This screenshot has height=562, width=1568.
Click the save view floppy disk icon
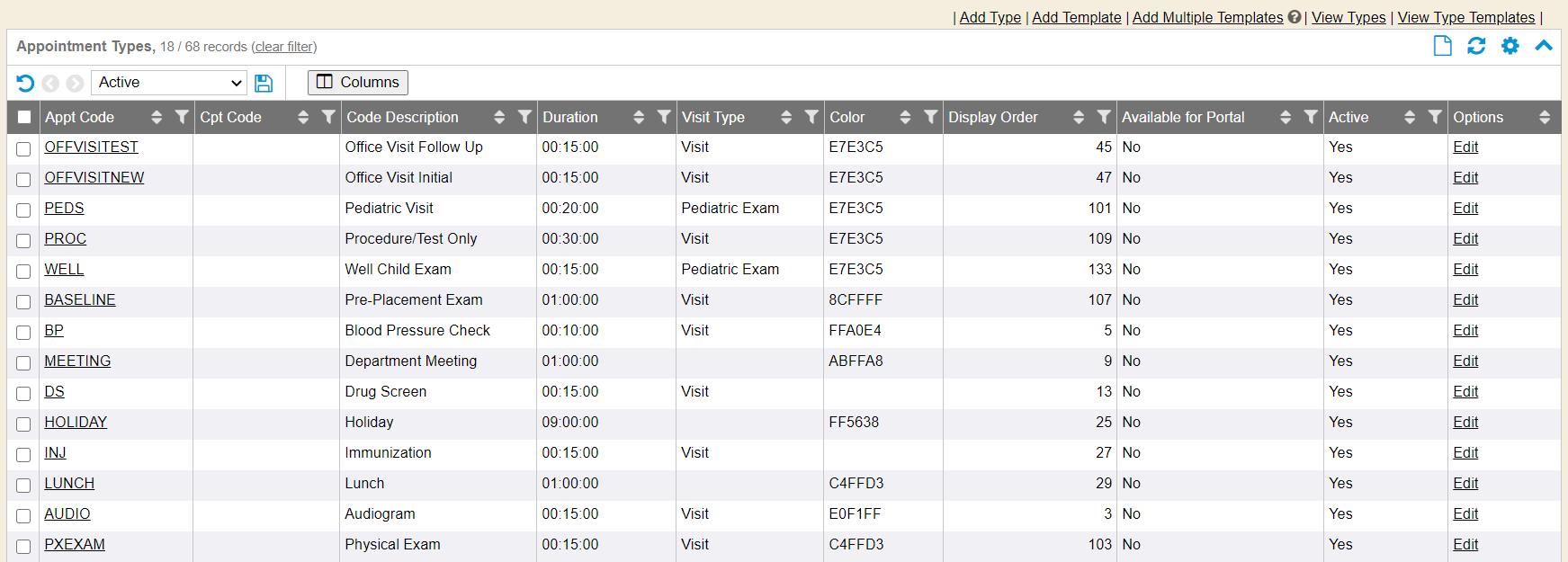[x=264, y=83]
